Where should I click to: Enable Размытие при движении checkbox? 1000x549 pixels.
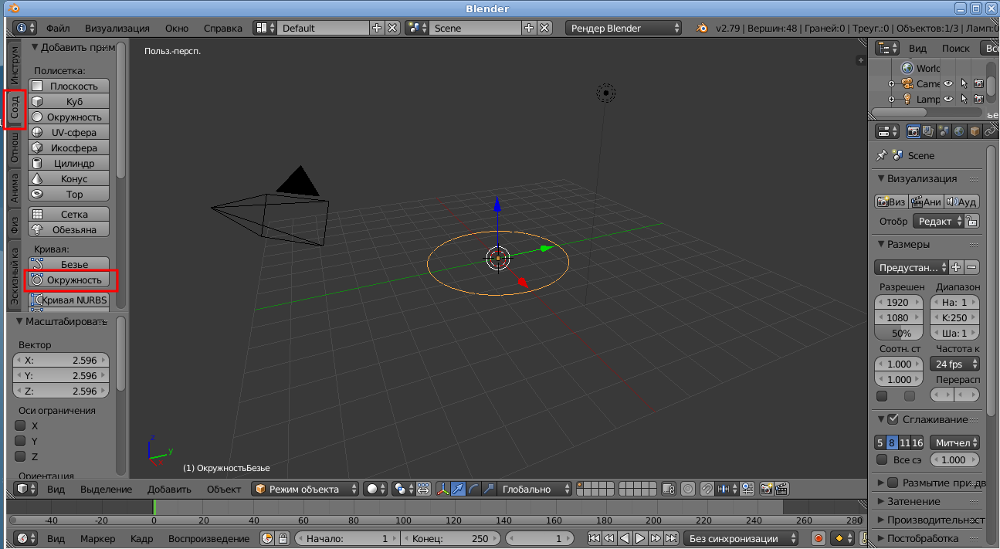893,483
